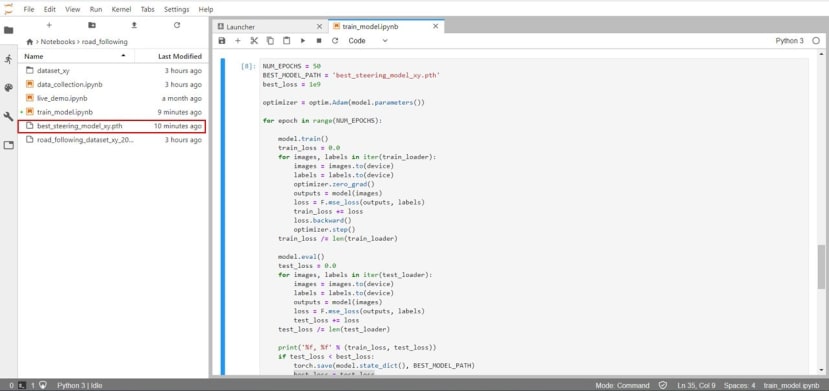Click the JupyterLab logo icon
The width and height of the screenshot is (829, 391).
[8, 8]
